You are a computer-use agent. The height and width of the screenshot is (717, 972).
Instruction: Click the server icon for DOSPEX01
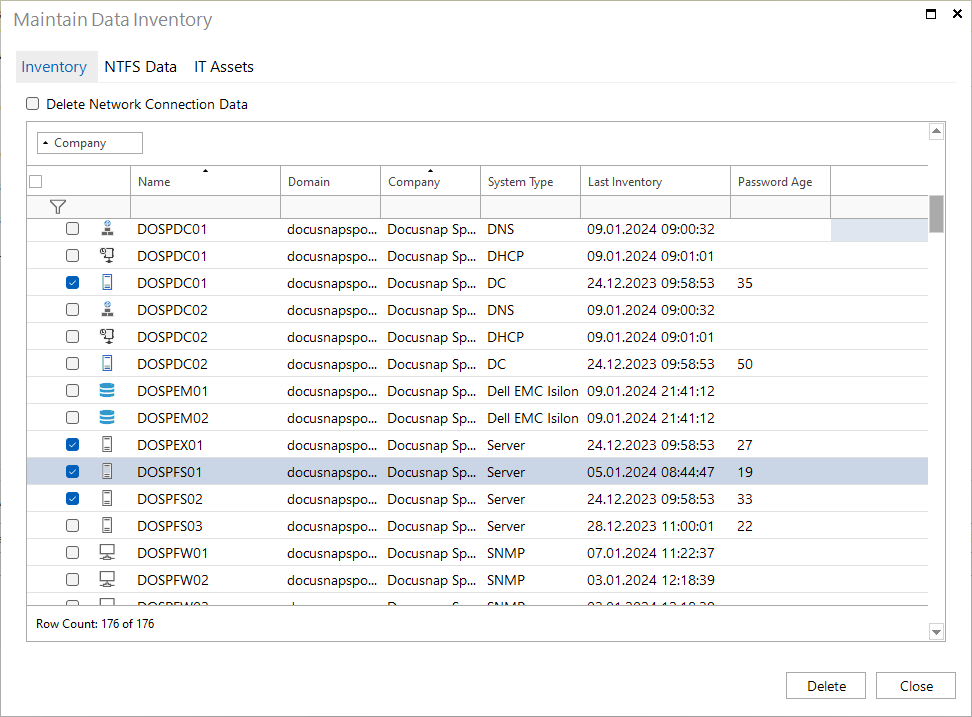(107, 444)
